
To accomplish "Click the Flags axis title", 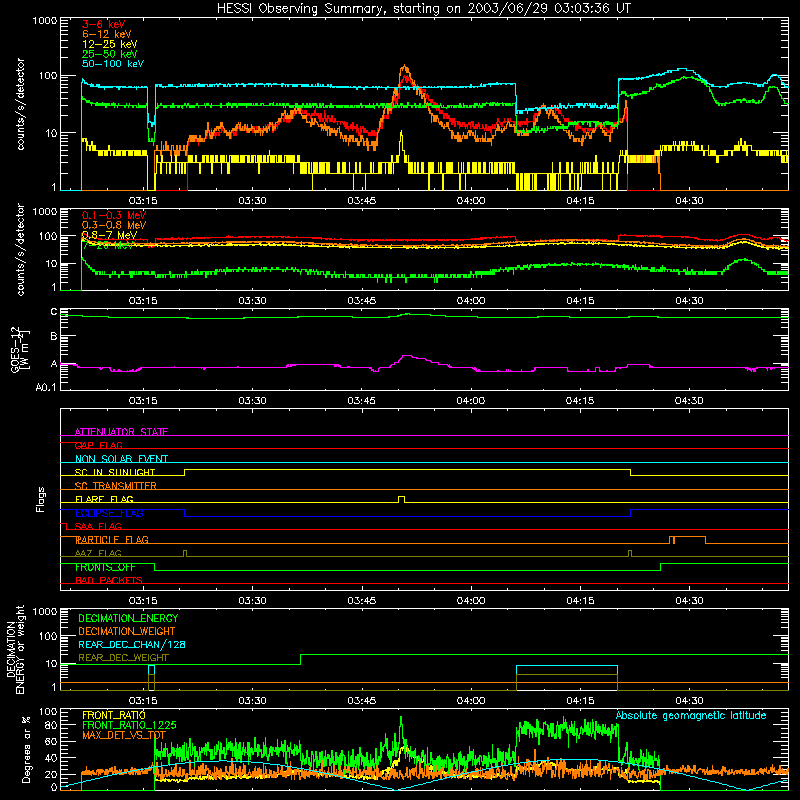I will click(40, 499).
